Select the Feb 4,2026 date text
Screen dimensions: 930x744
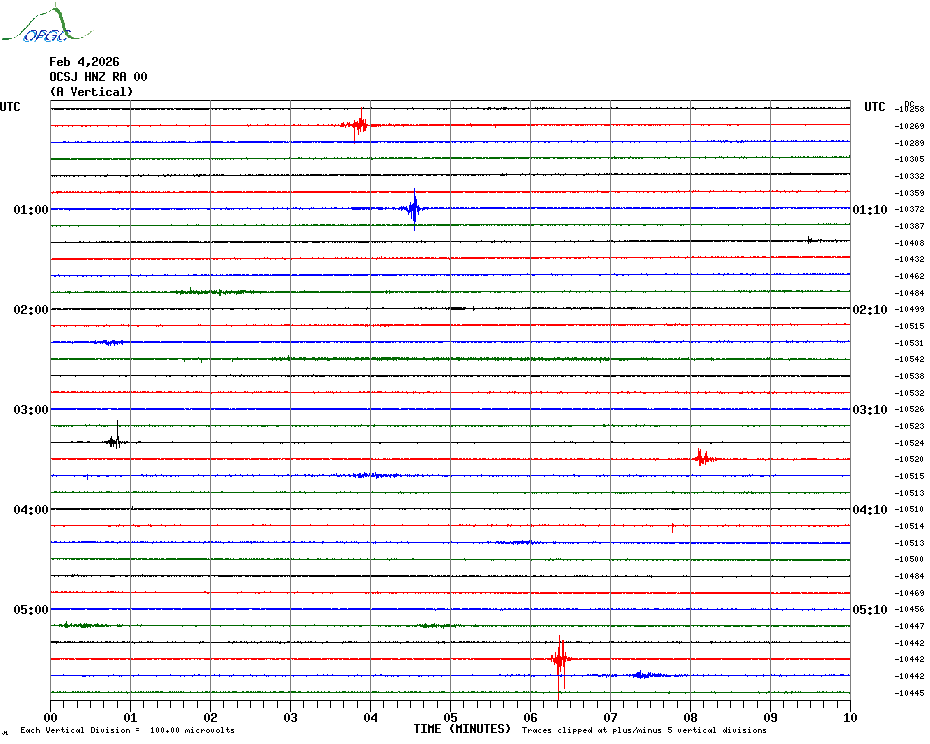point(84,62)
